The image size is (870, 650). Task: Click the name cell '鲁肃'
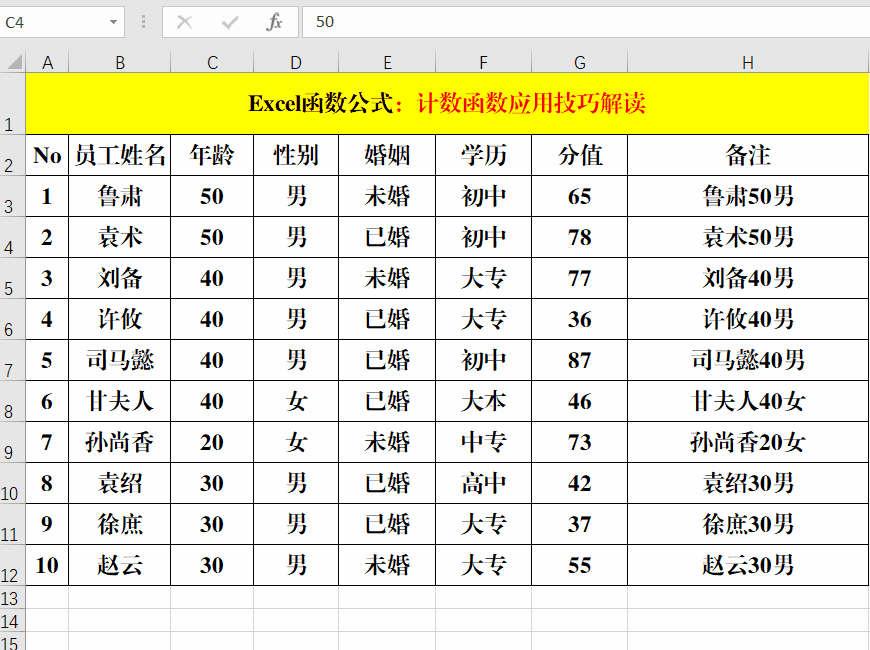click(120, 196)
